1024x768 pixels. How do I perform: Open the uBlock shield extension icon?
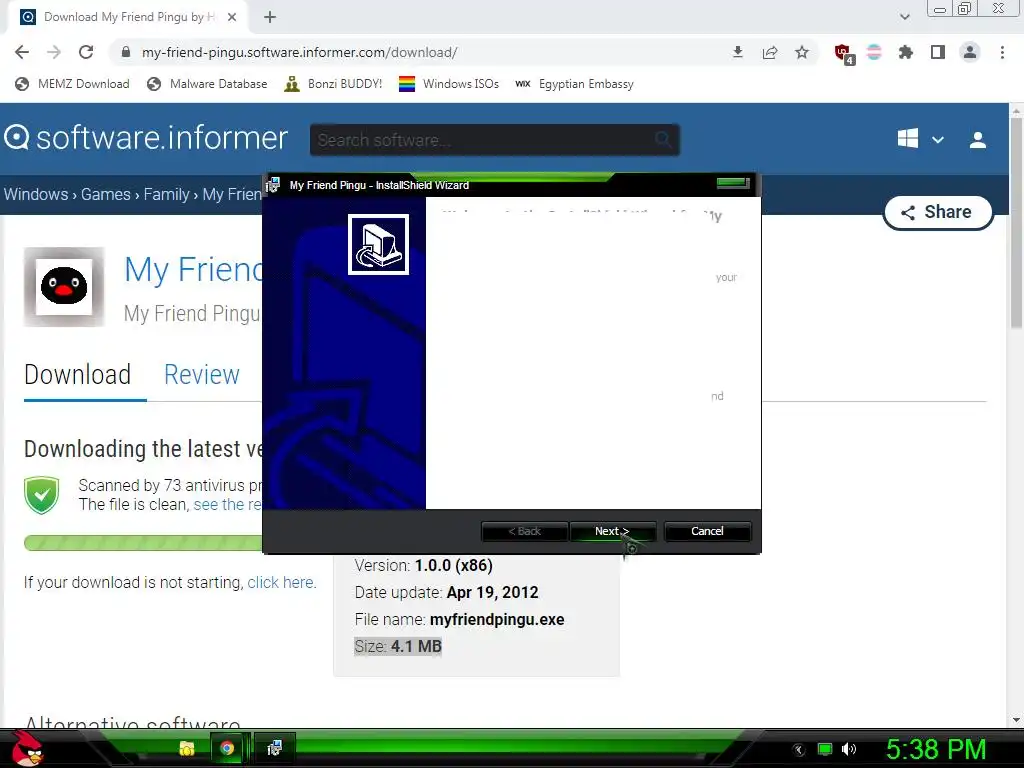(844, 54)
